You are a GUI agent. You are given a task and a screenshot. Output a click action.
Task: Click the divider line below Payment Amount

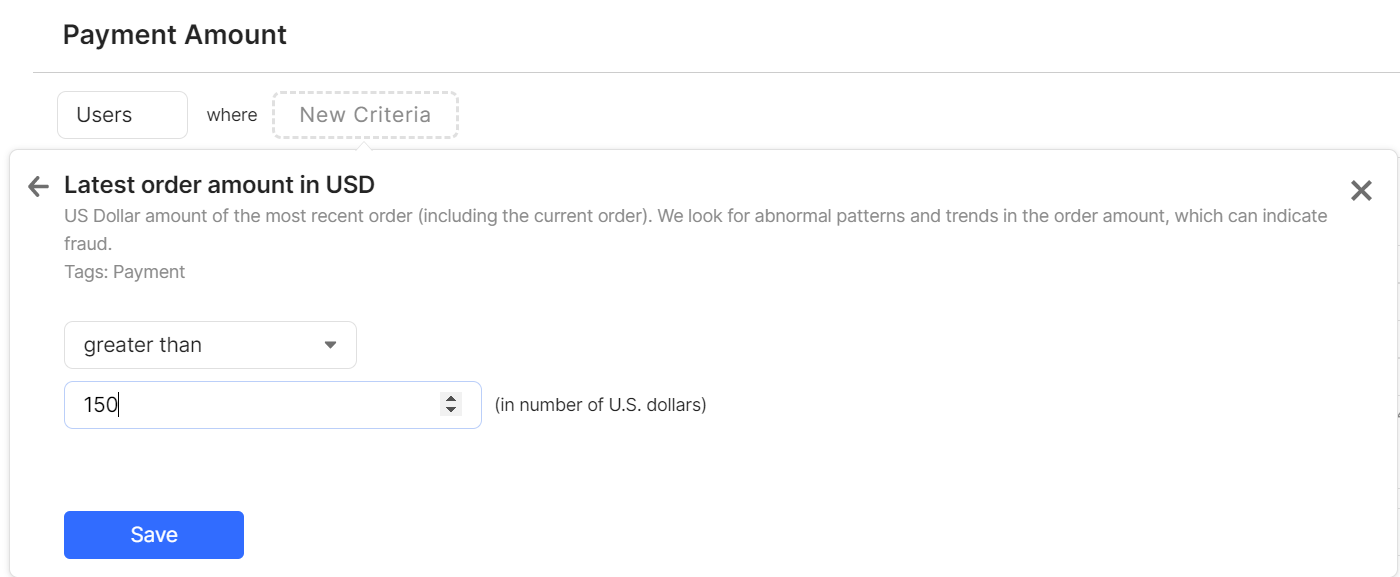pyautogui.click(x=716, y=72)
